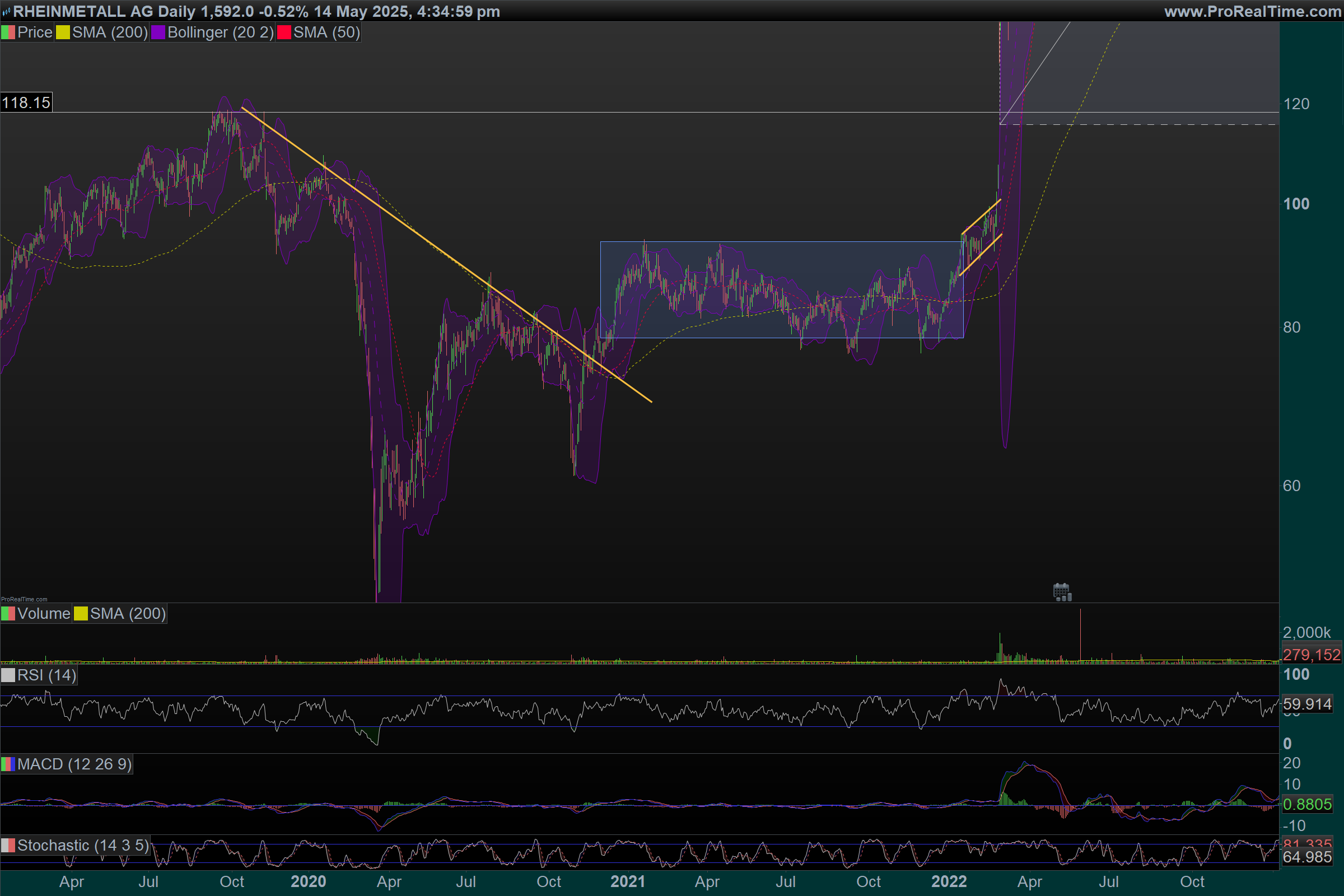Click the 2022 marker on time axis

(x=949, y=881)
